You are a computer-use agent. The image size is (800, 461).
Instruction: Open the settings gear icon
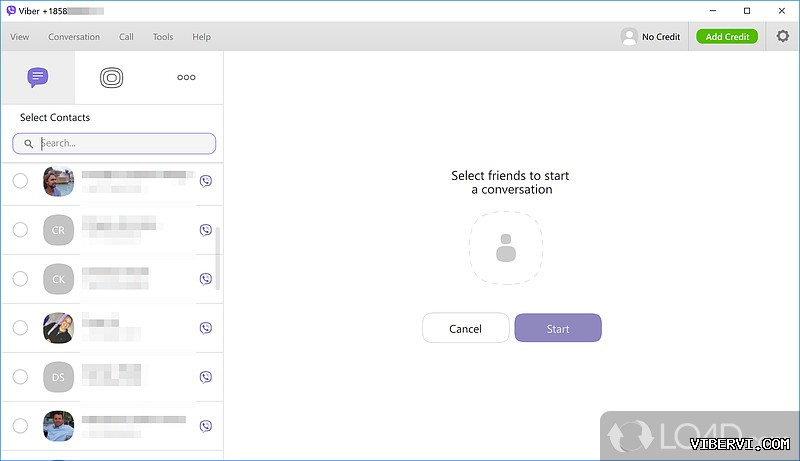point(782,36)
